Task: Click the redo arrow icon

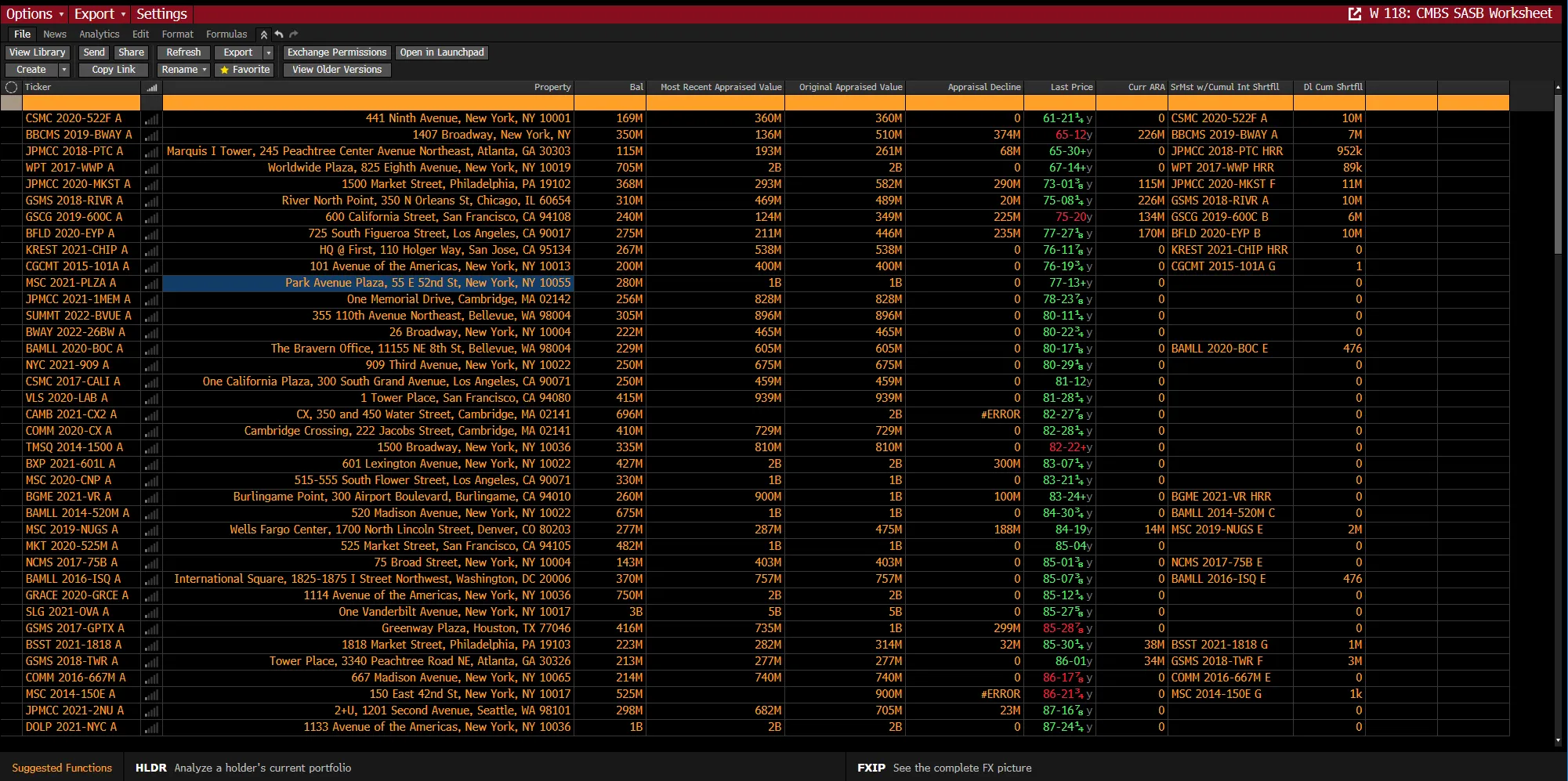Action: [x=294, y=34]
